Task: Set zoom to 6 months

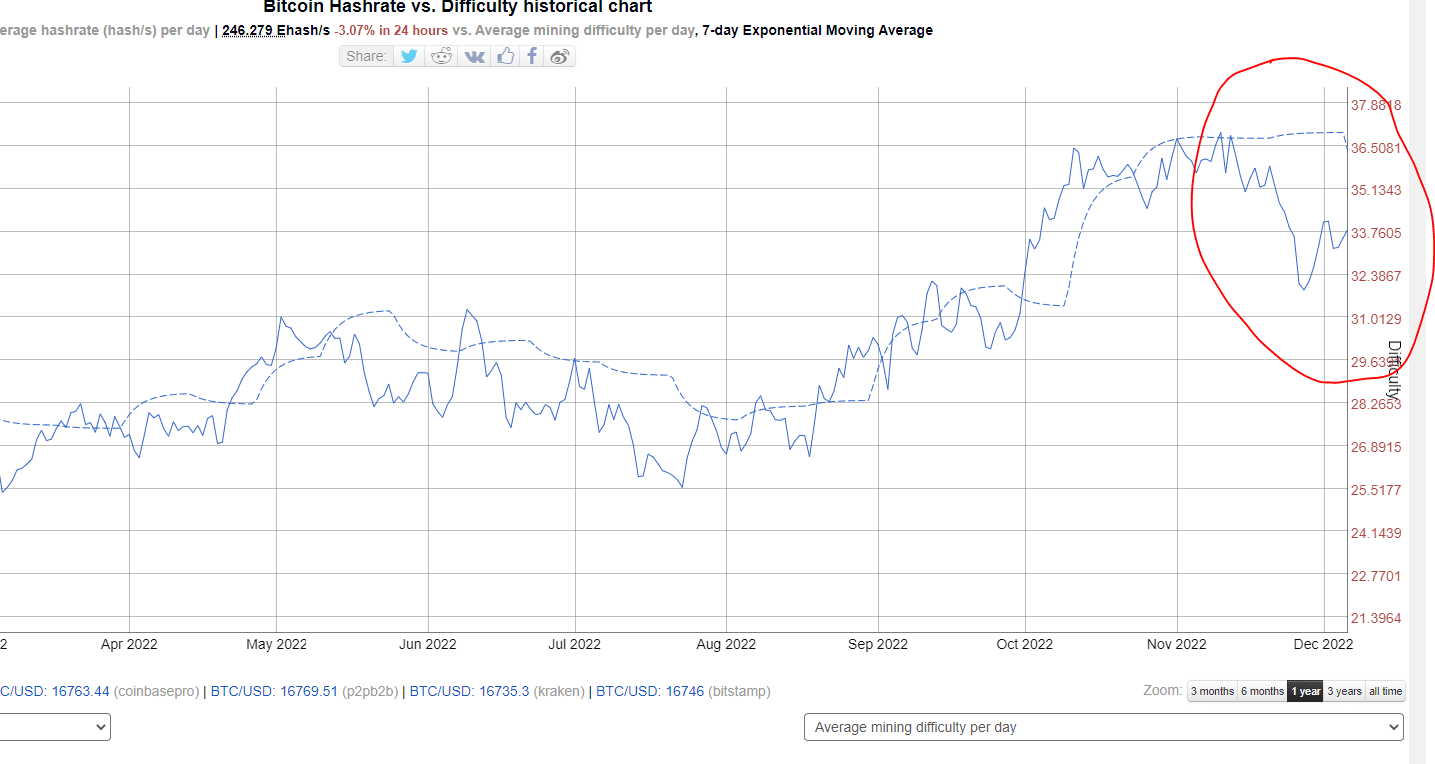Action: click(1262, 691)
